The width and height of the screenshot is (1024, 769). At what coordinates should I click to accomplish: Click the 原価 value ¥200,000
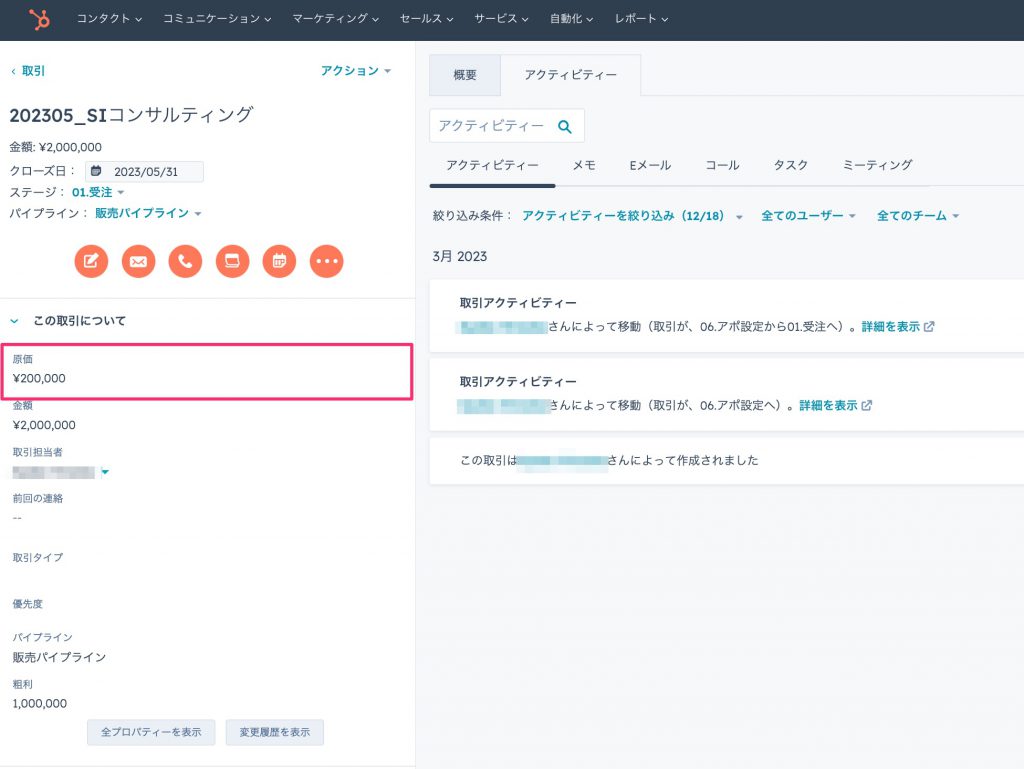pyautogui.click(x=39, y=379)
